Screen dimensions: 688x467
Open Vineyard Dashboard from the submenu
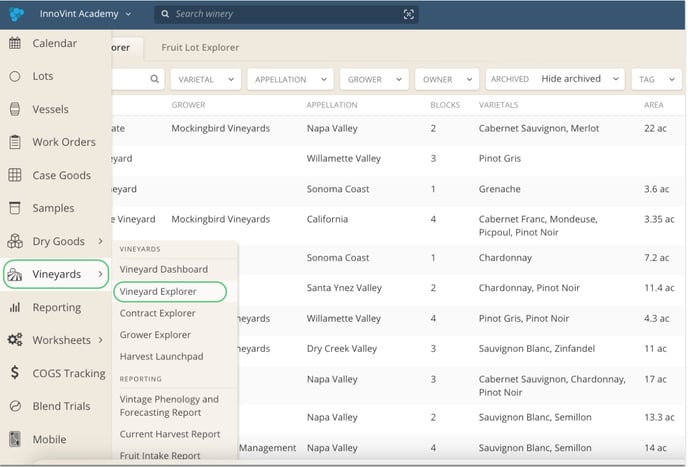click(164, 269)
